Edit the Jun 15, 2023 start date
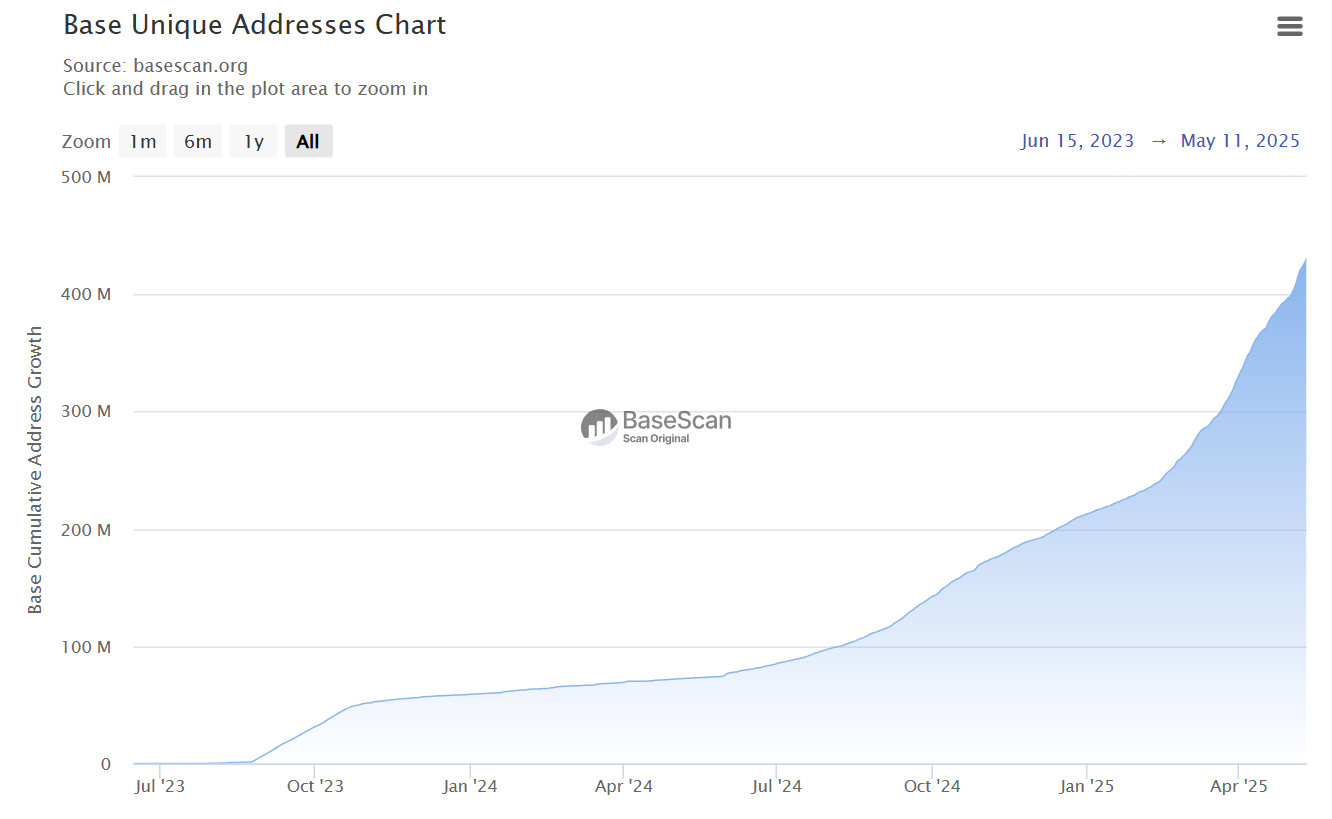Screen dimensions: 1332x819 1077,141
